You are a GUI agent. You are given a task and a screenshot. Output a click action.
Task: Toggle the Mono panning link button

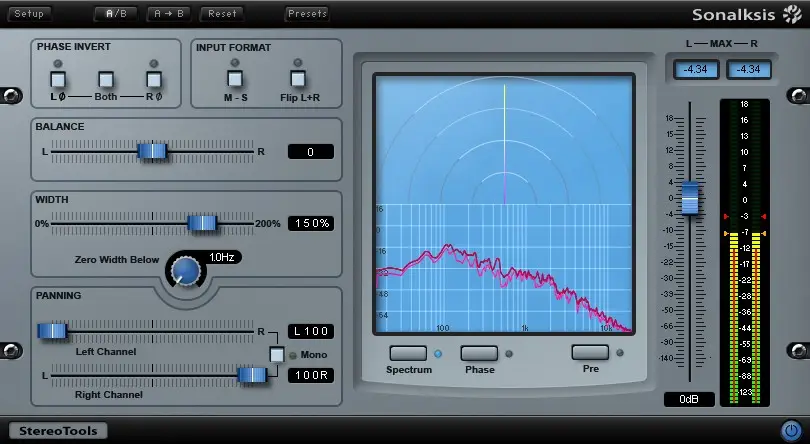[x=277, y=355]
